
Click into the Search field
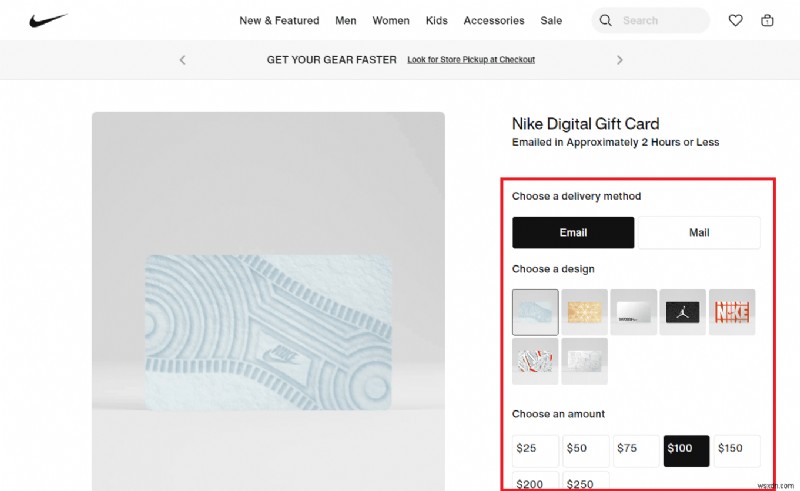coord(651,20)
